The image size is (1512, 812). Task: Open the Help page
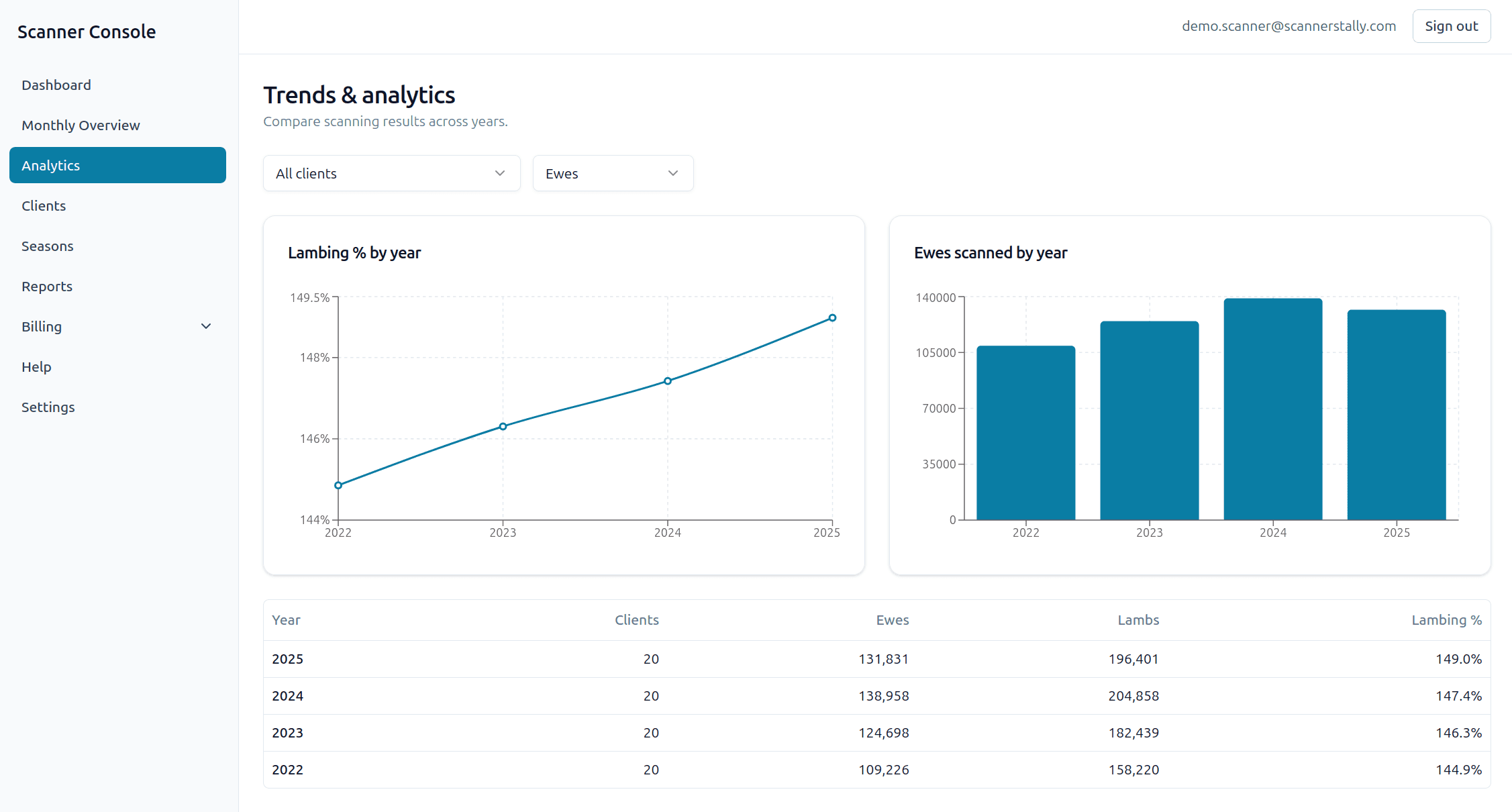point(117,367)
